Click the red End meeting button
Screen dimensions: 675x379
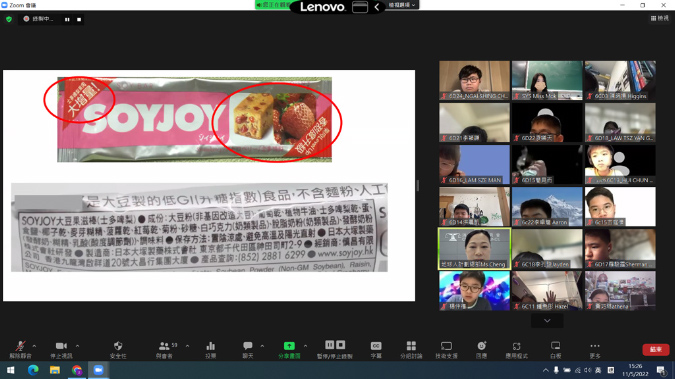tap(656, 349)
